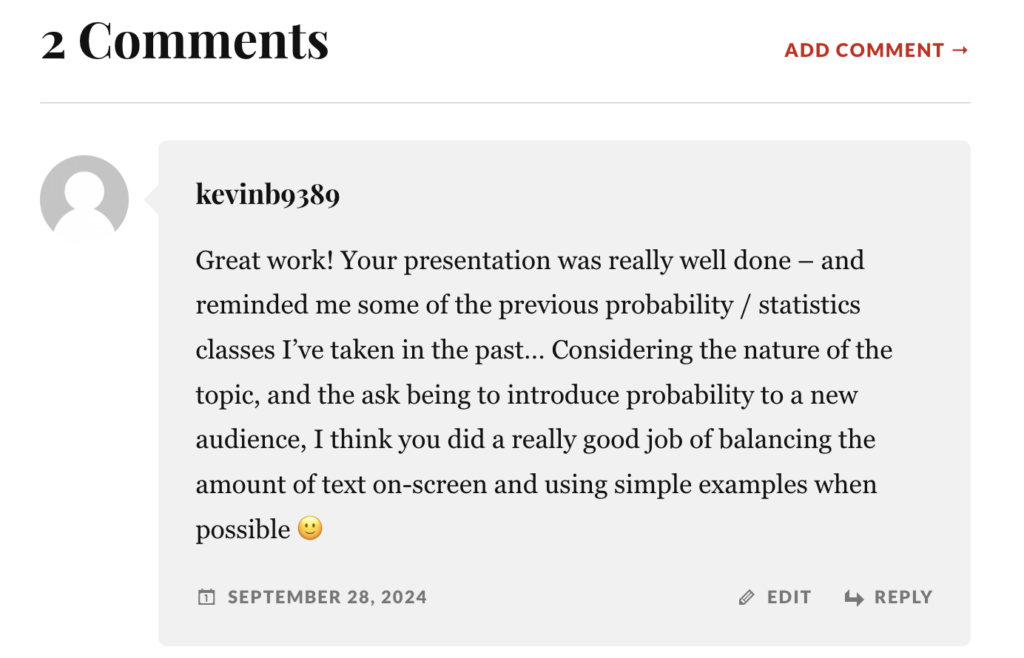This screenshot has height=658, width=1024.
Task: Click "Great work!" at the comment start
Action: (x=265, y=261)
